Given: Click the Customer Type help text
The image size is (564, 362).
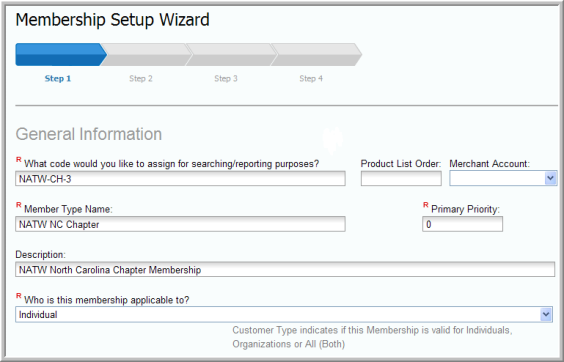Looking at the screenshot, I should pos(372,337).
